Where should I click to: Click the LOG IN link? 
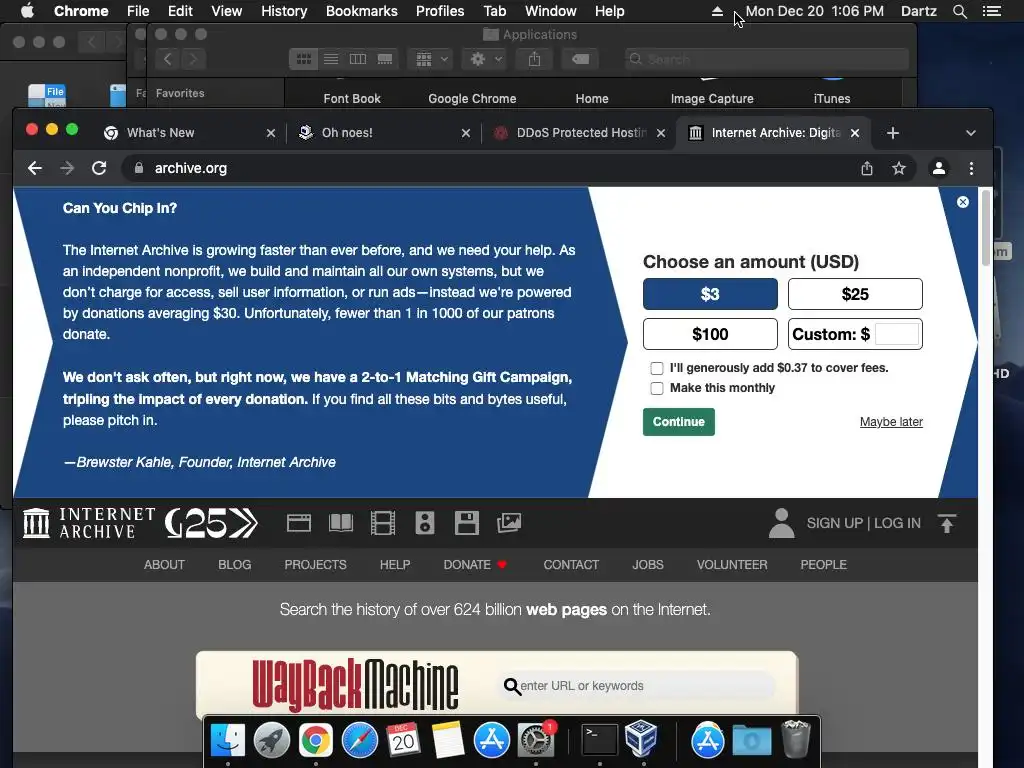click(x=897, y=523)
